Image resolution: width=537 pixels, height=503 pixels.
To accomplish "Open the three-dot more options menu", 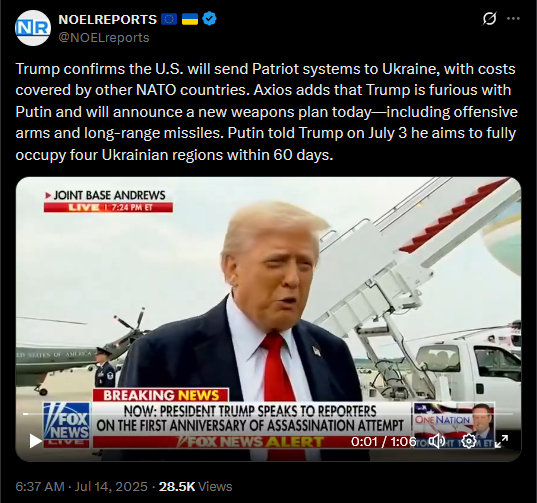I will click(513, 19).
